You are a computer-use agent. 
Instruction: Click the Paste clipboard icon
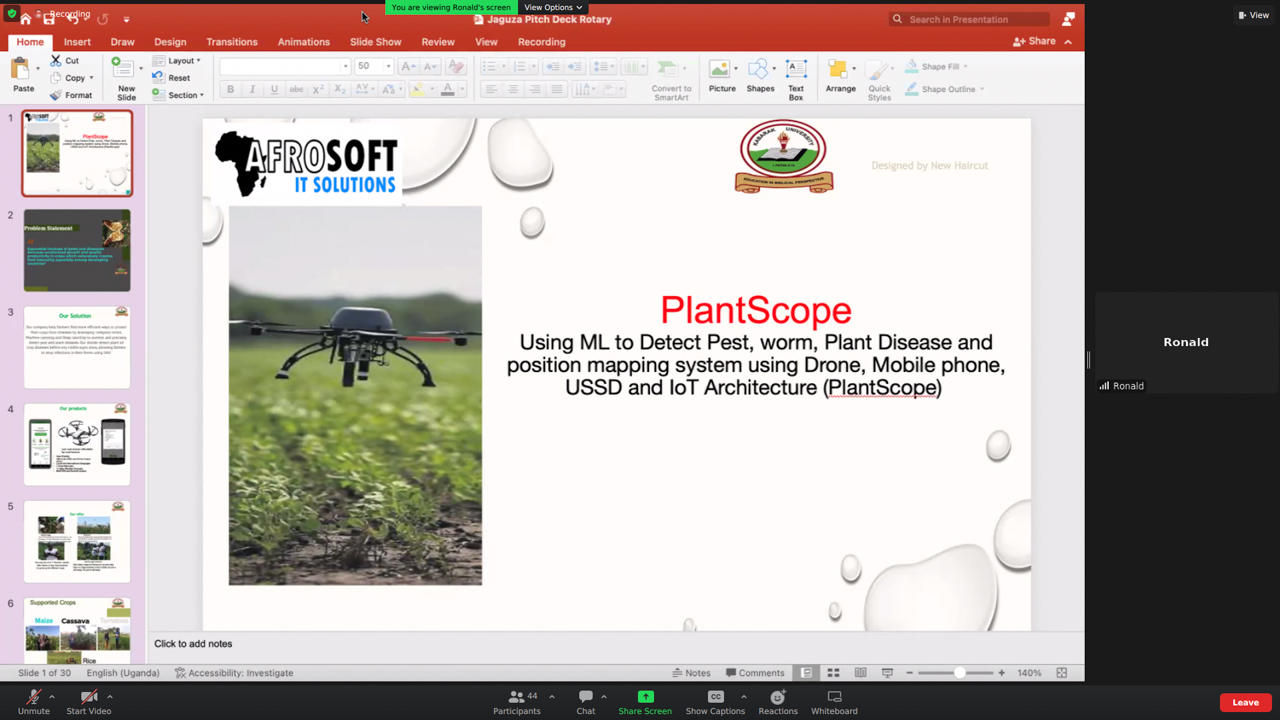pyautogui.click(x=20, y=70)
